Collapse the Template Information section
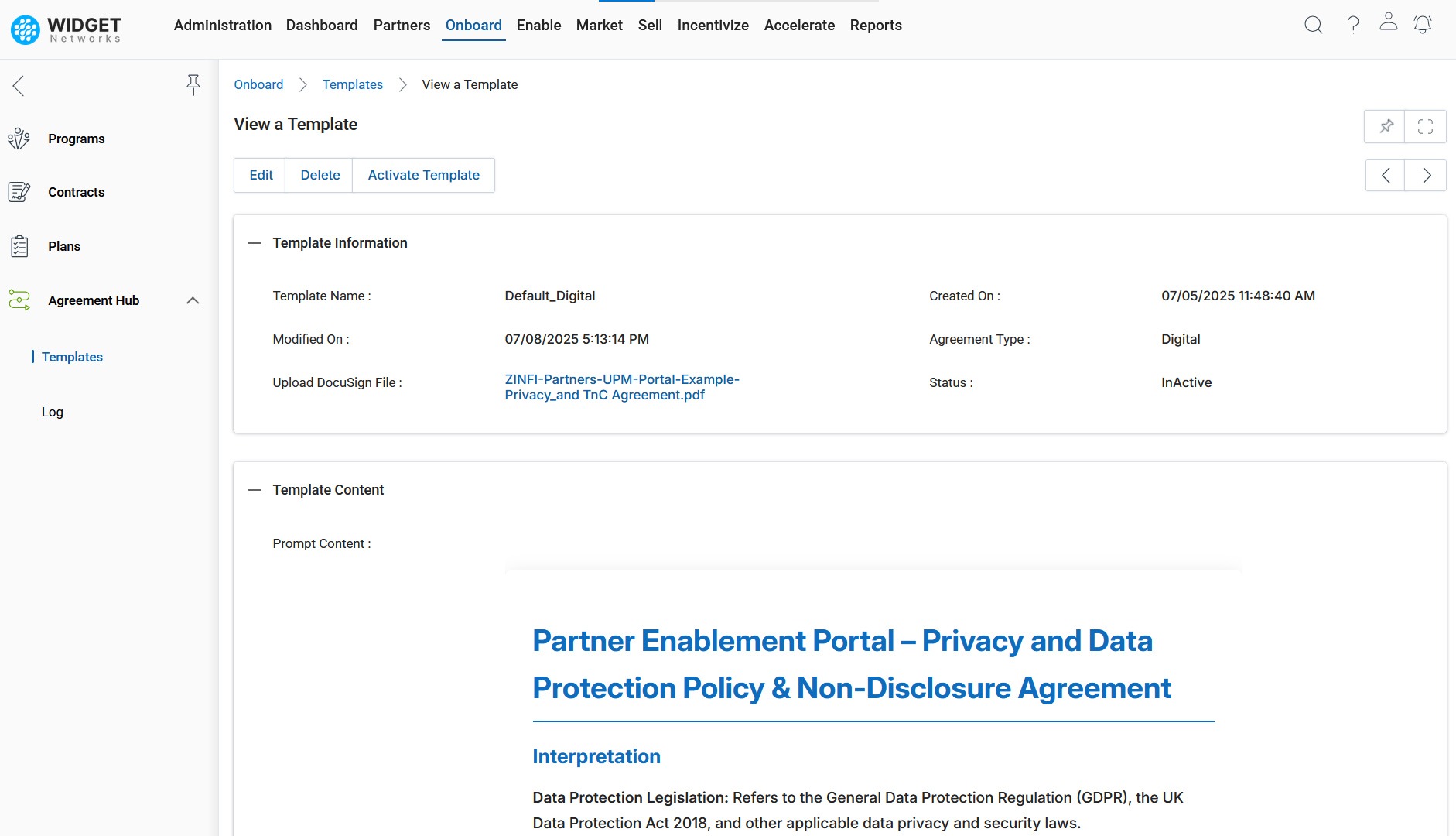The width and height of the screenshot is (1456, 836). pyautogui.click(x=255, y=243)
